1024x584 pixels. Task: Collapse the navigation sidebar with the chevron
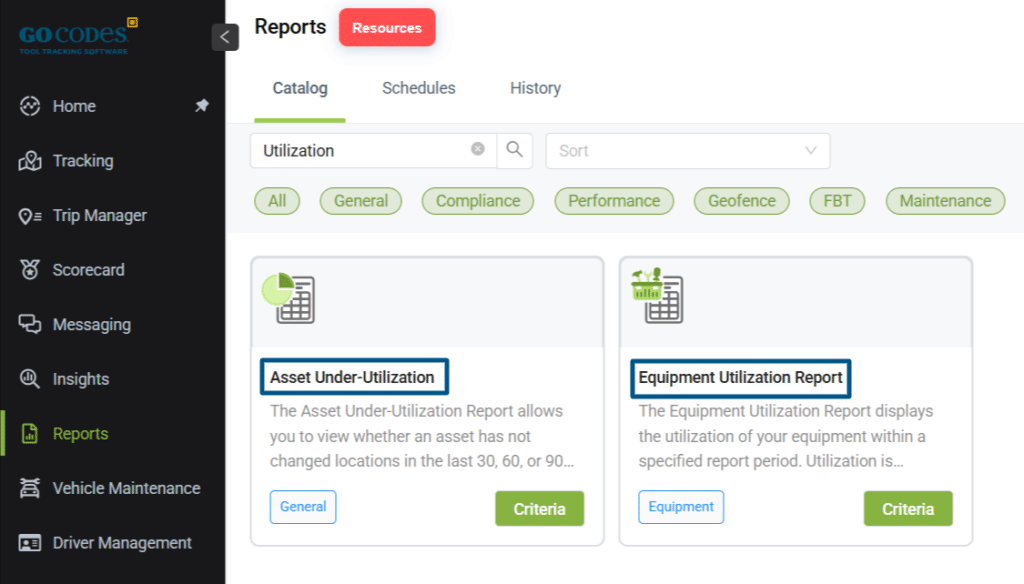[x=225, y=37]
